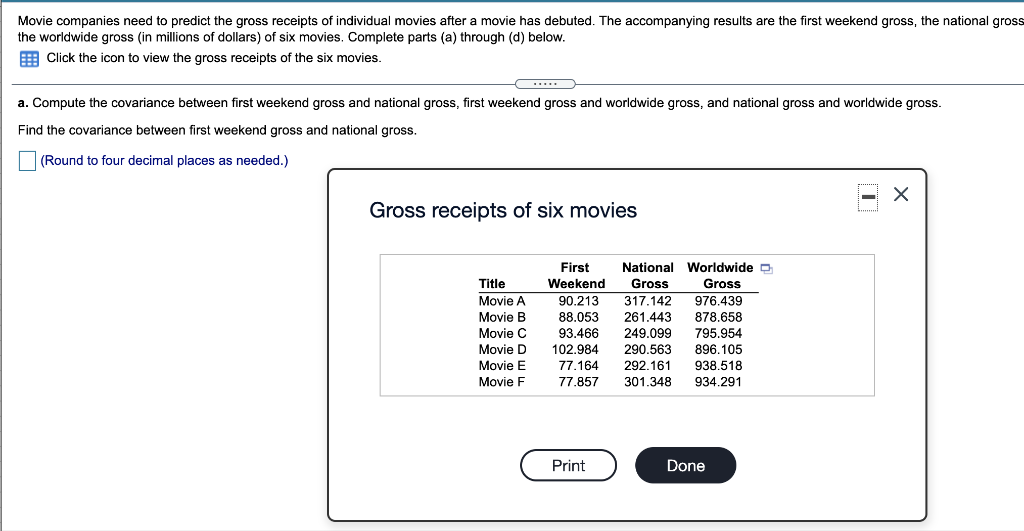The height and width of the screenshot is (531, 1024).
Task: Select Movie E worldwide gross 938.518
Action: tap(718, 366)
